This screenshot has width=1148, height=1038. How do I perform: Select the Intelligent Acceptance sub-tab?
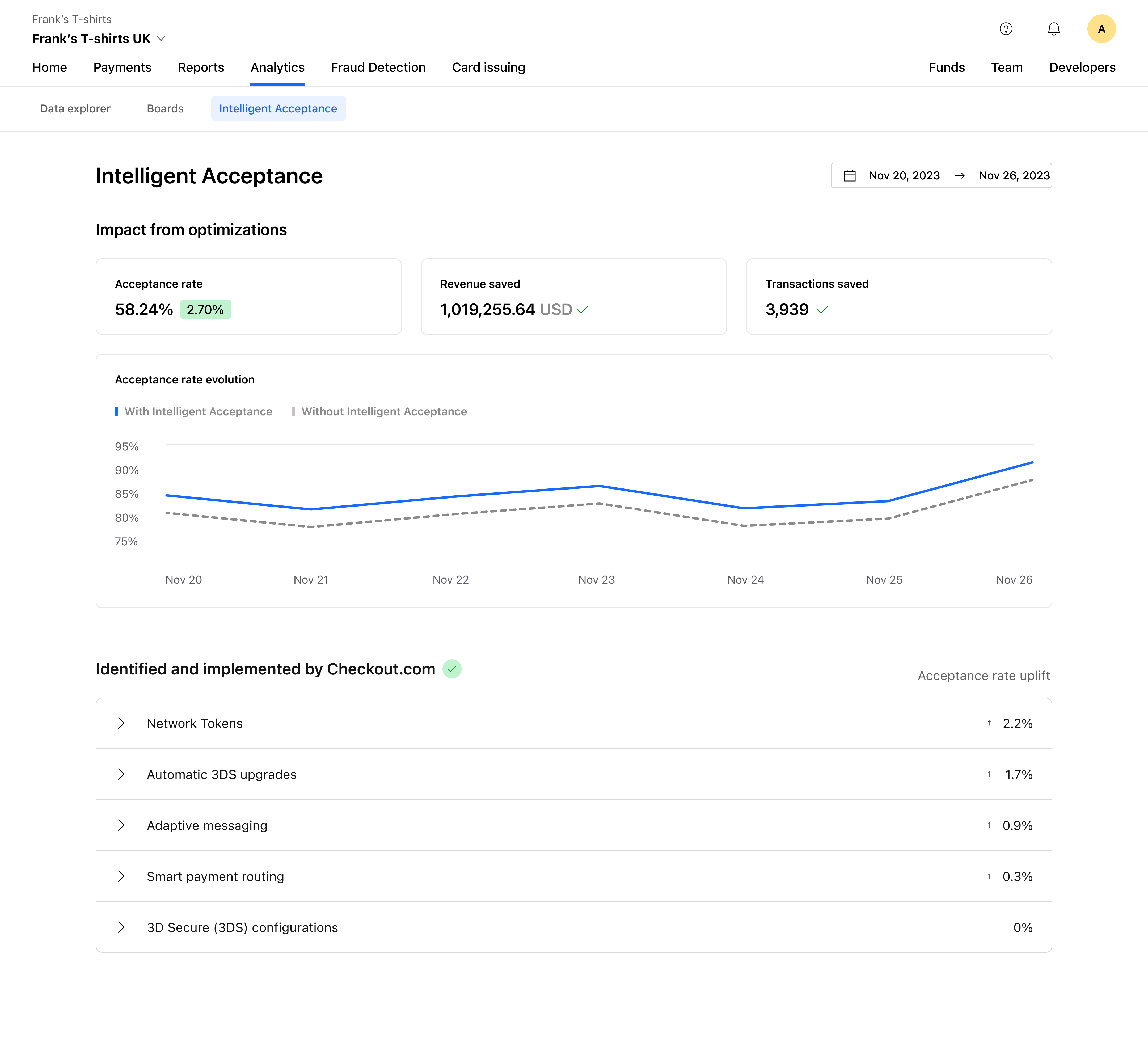(278, 108)
